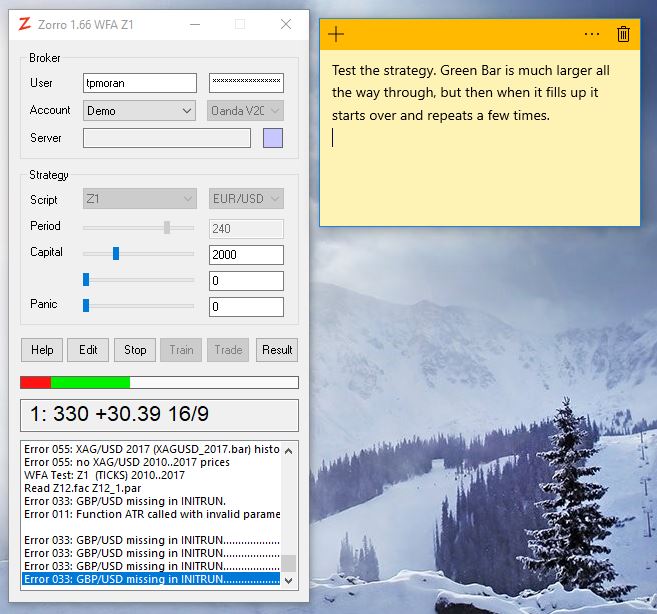
Task: Select the highlighted 'Error 033' log line
Action: click(151, 579)
